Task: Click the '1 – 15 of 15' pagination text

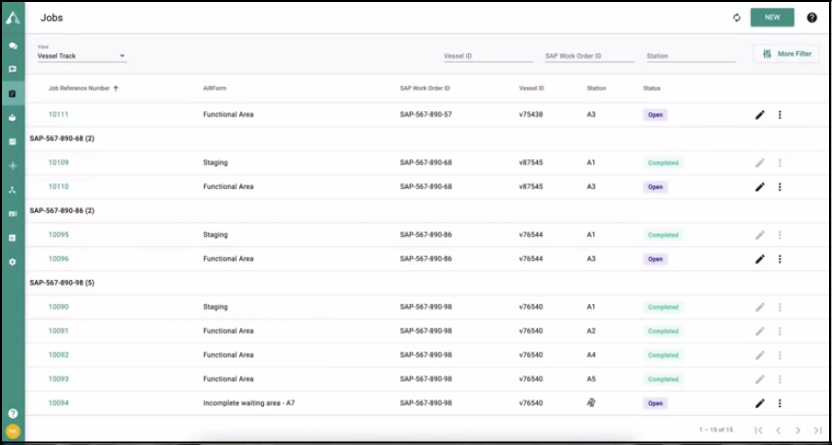Action: [x=716, y=430]
